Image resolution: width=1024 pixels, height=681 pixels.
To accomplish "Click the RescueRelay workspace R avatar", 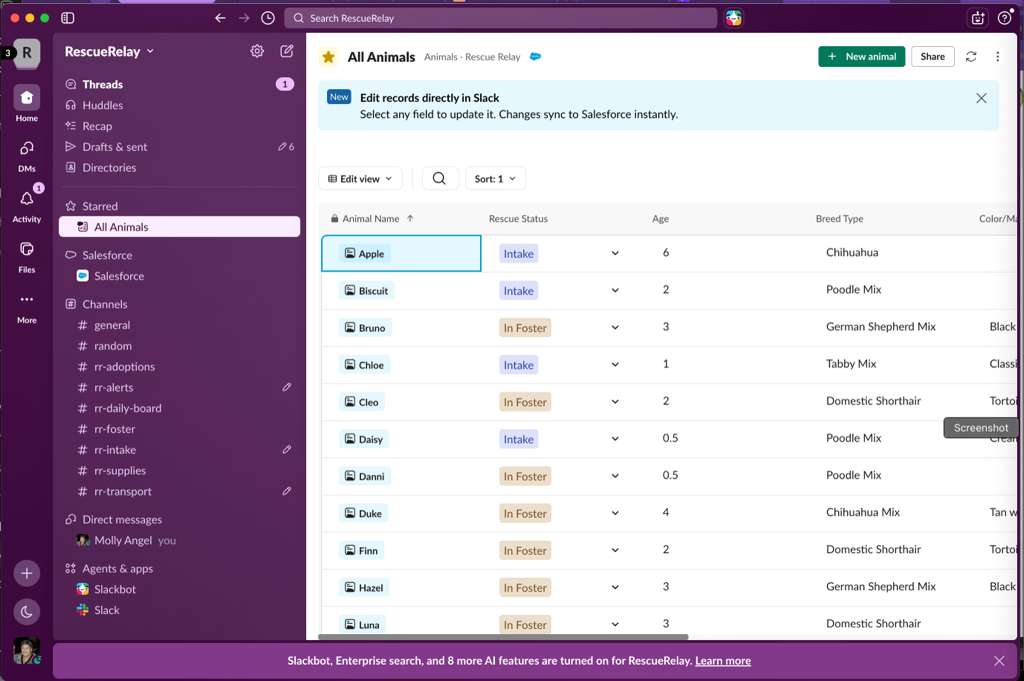I will pos(27,52).
